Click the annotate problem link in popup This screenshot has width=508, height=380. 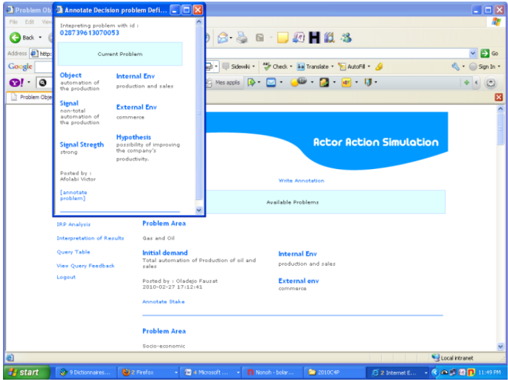73,195
